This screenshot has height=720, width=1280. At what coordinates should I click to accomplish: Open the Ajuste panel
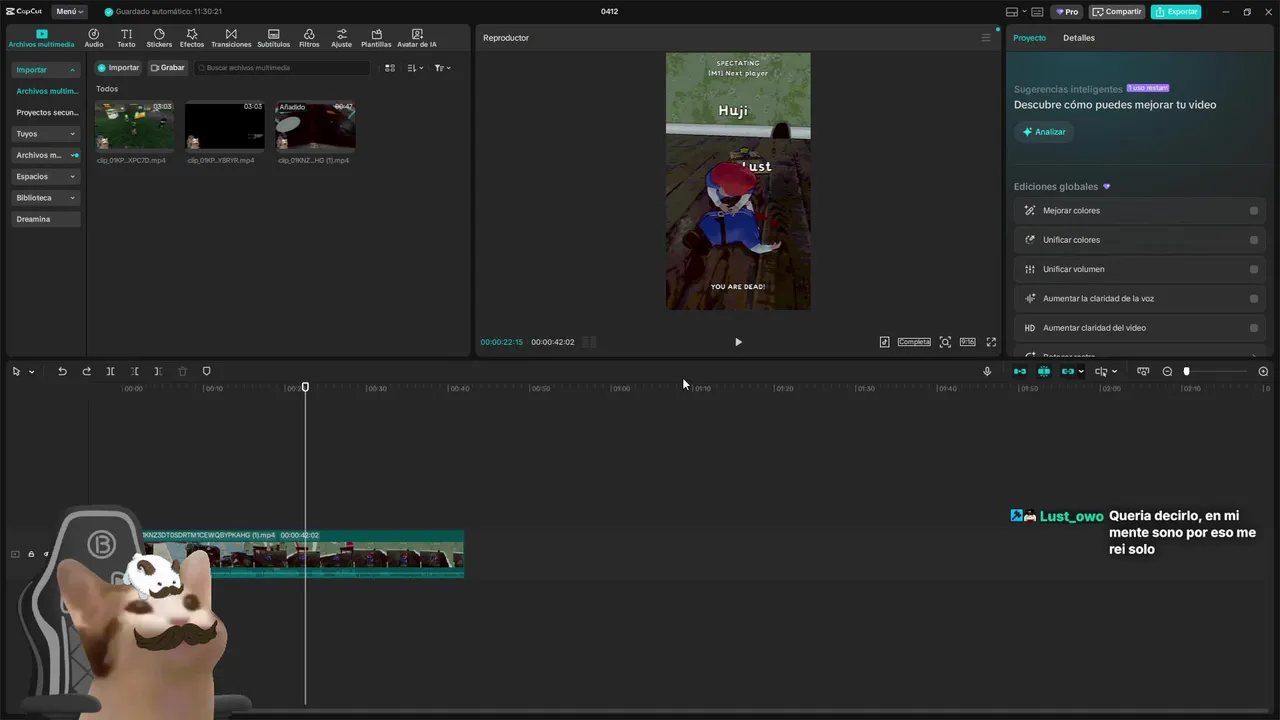click(x=341, y=38)
